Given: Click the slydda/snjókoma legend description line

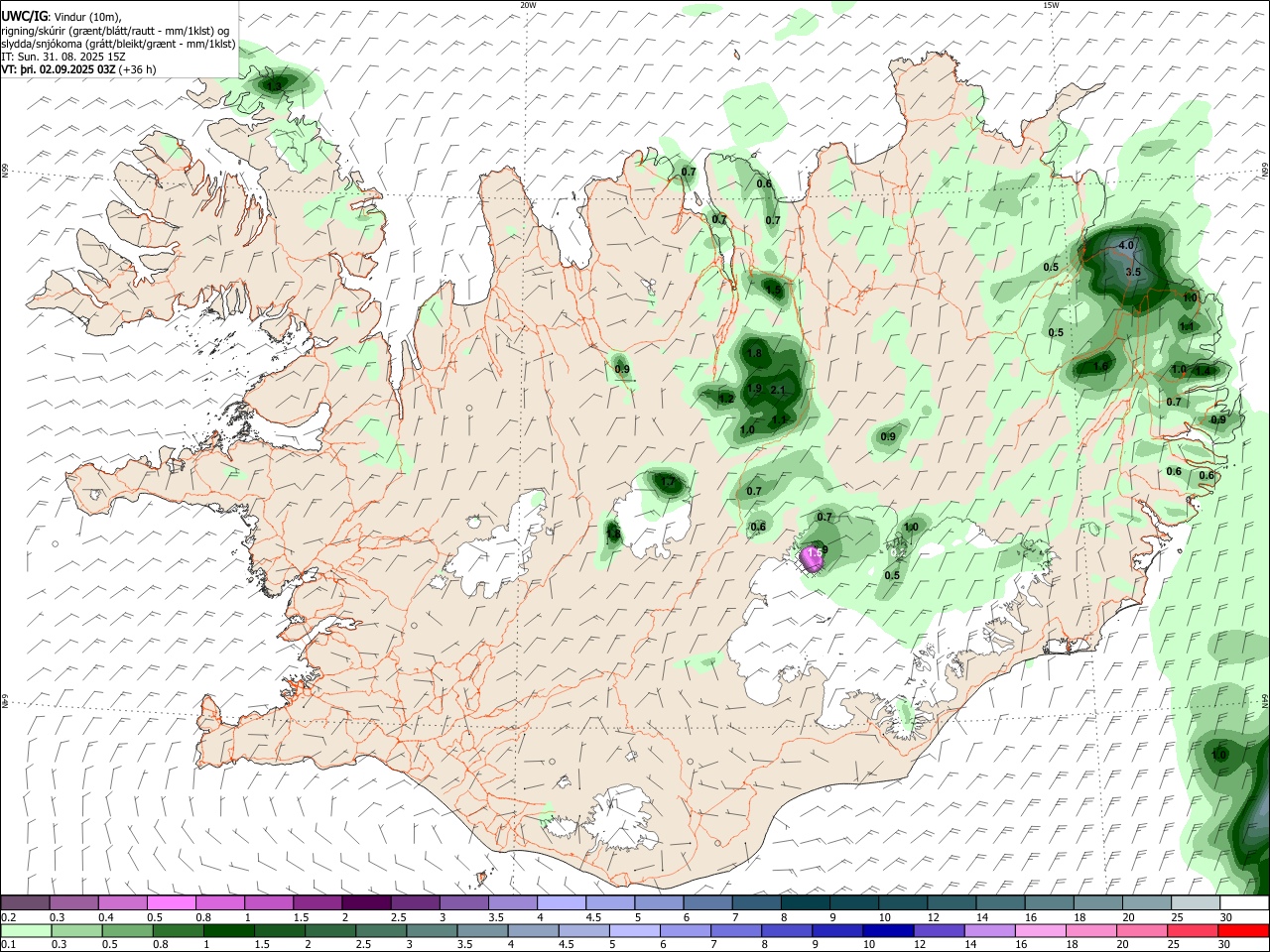Looking at the screenshot, I should click(x=118, y=44).
